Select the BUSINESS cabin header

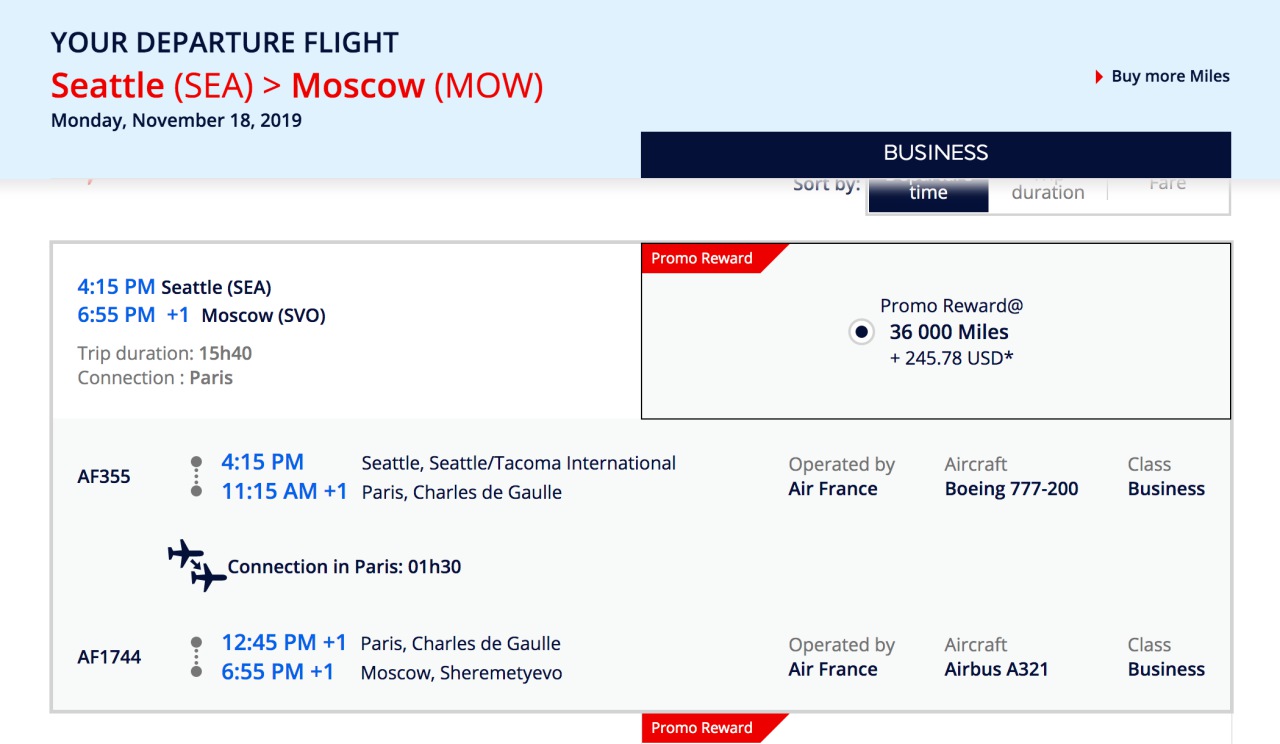pos(936,154)
